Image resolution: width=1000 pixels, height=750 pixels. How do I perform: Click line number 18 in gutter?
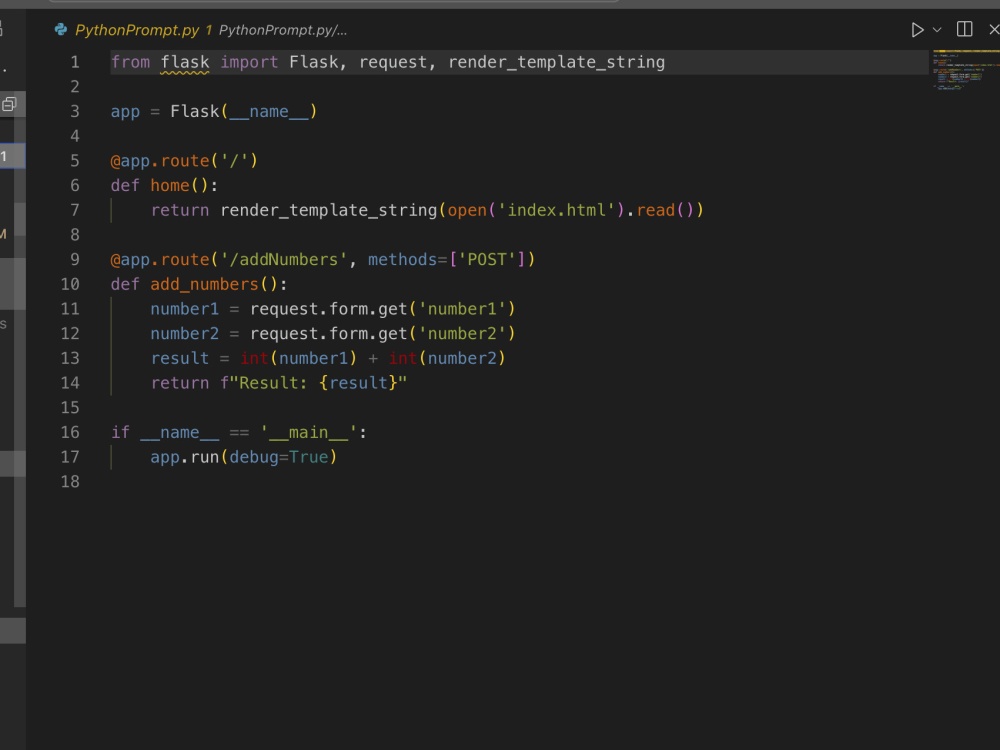70,482
